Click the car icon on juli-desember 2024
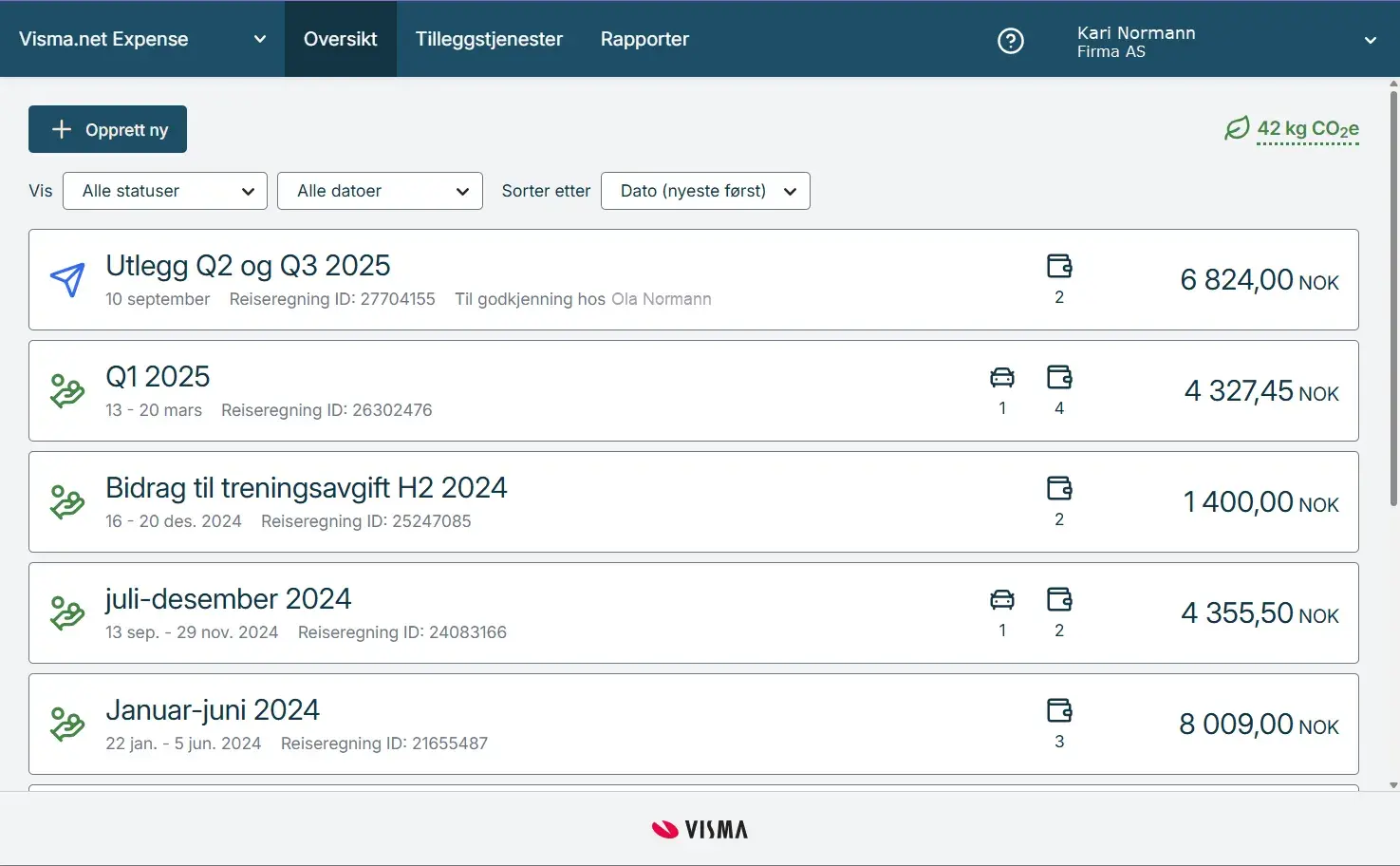The image size is (1400, 866). click(1002, 600)
